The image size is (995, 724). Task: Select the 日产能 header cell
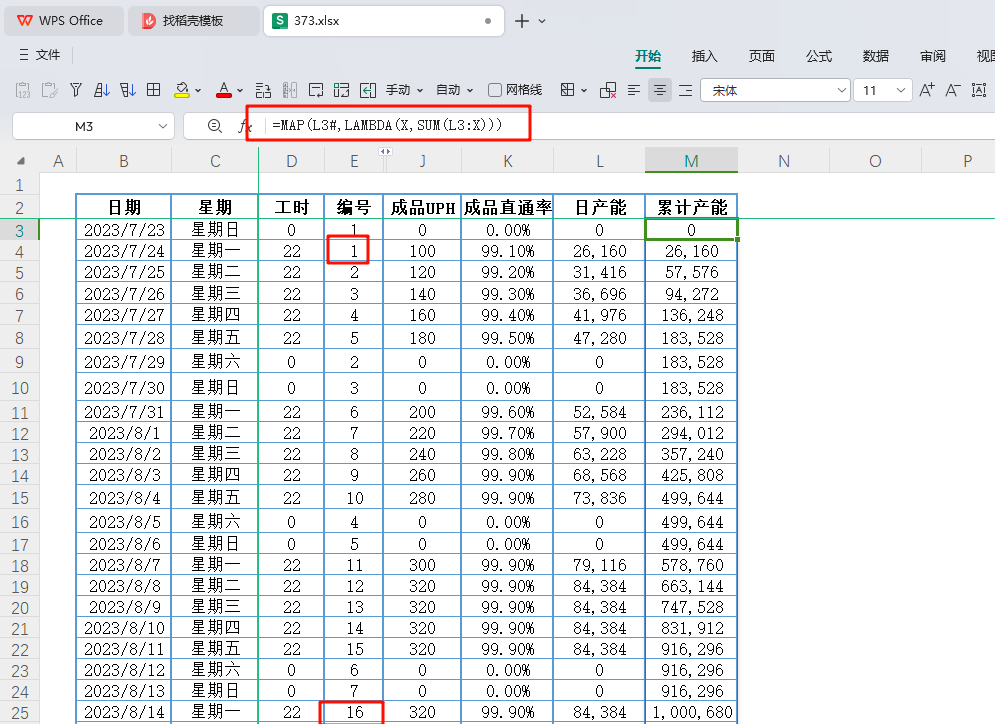click(599, 207)
